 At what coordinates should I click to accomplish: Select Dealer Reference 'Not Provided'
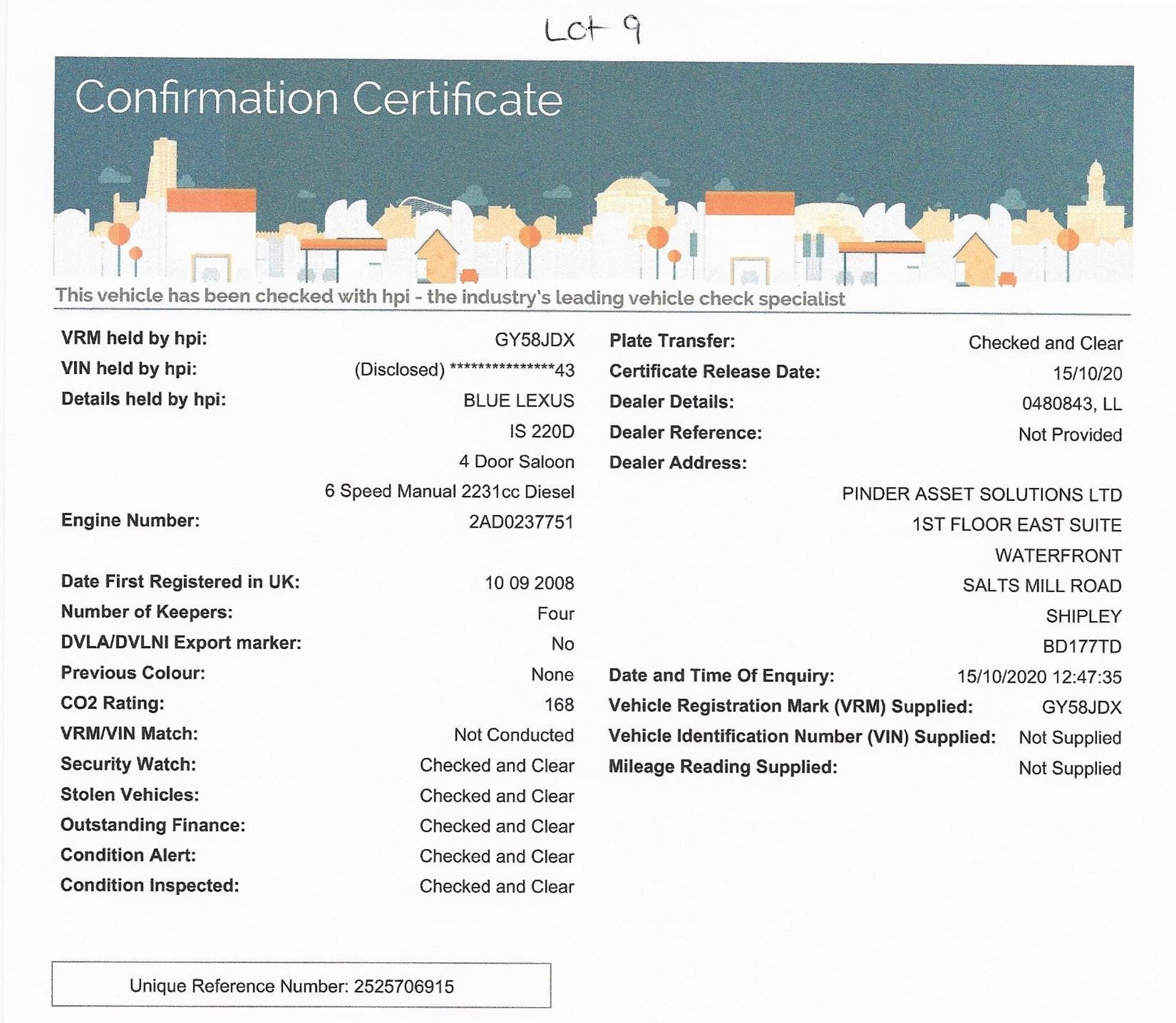point(1070,435)
